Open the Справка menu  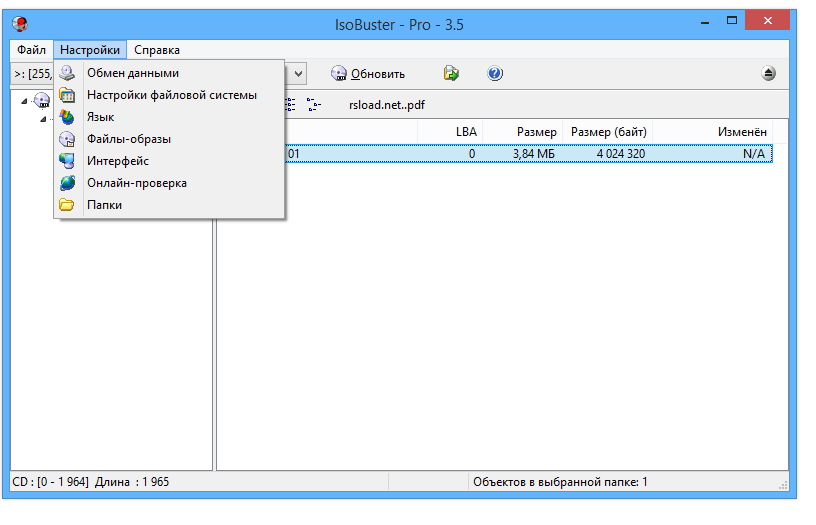157,50
